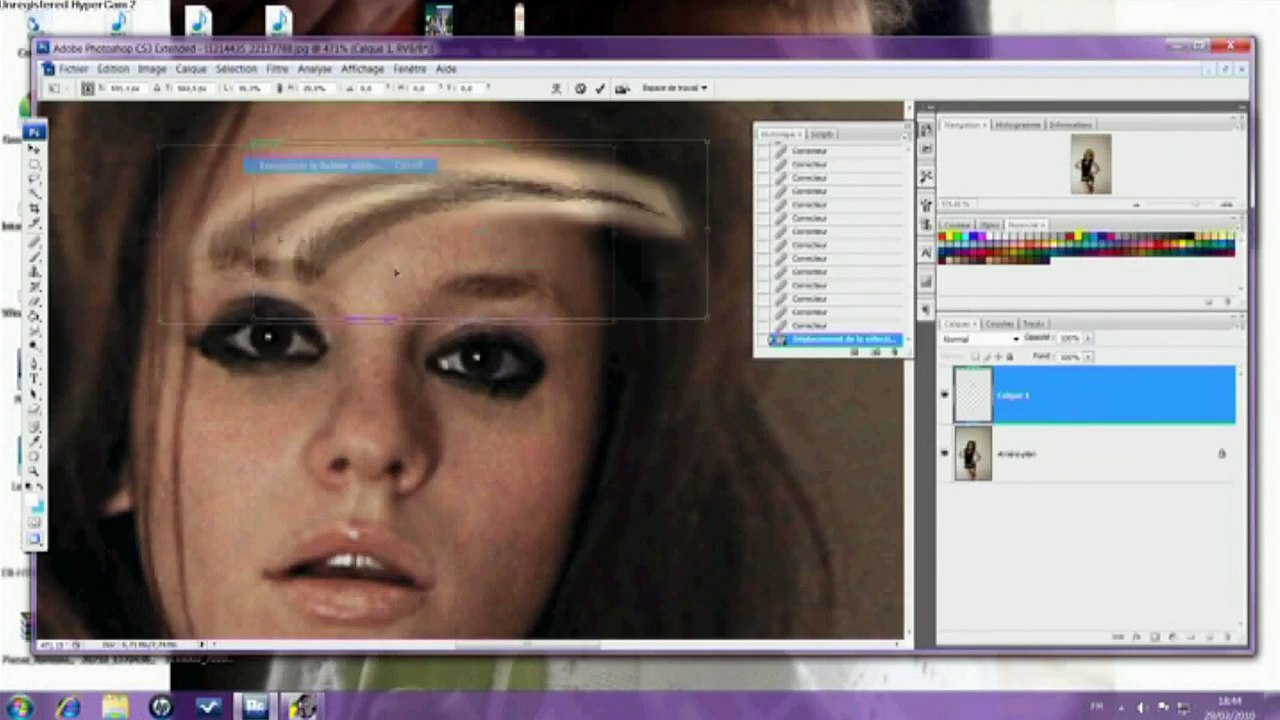Viewport: 1280px width, 720px height.
Task: Select the Rectangular Marquee tool
Action: (x=34, y=163)
